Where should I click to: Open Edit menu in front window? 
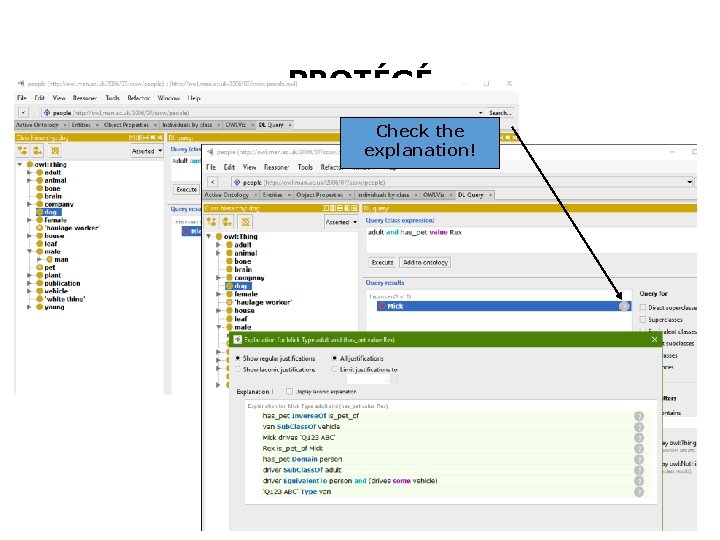pos(229,167)
